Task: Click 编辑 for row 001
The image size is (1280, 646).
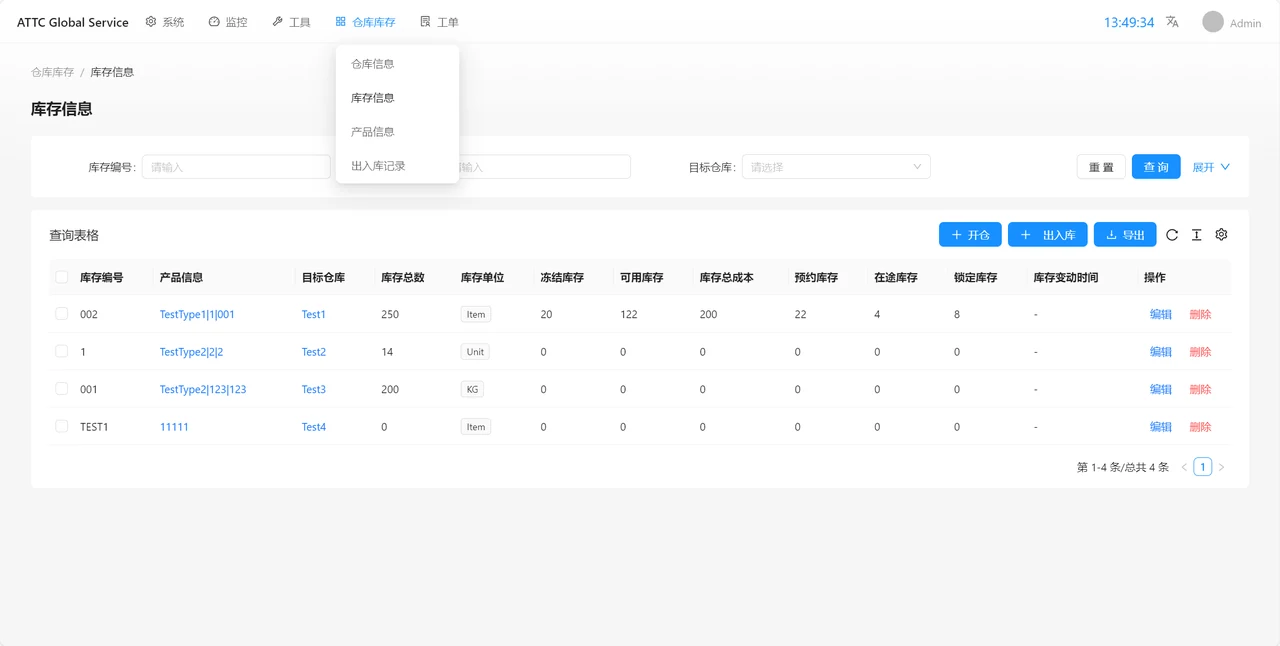Action: 1160,389
